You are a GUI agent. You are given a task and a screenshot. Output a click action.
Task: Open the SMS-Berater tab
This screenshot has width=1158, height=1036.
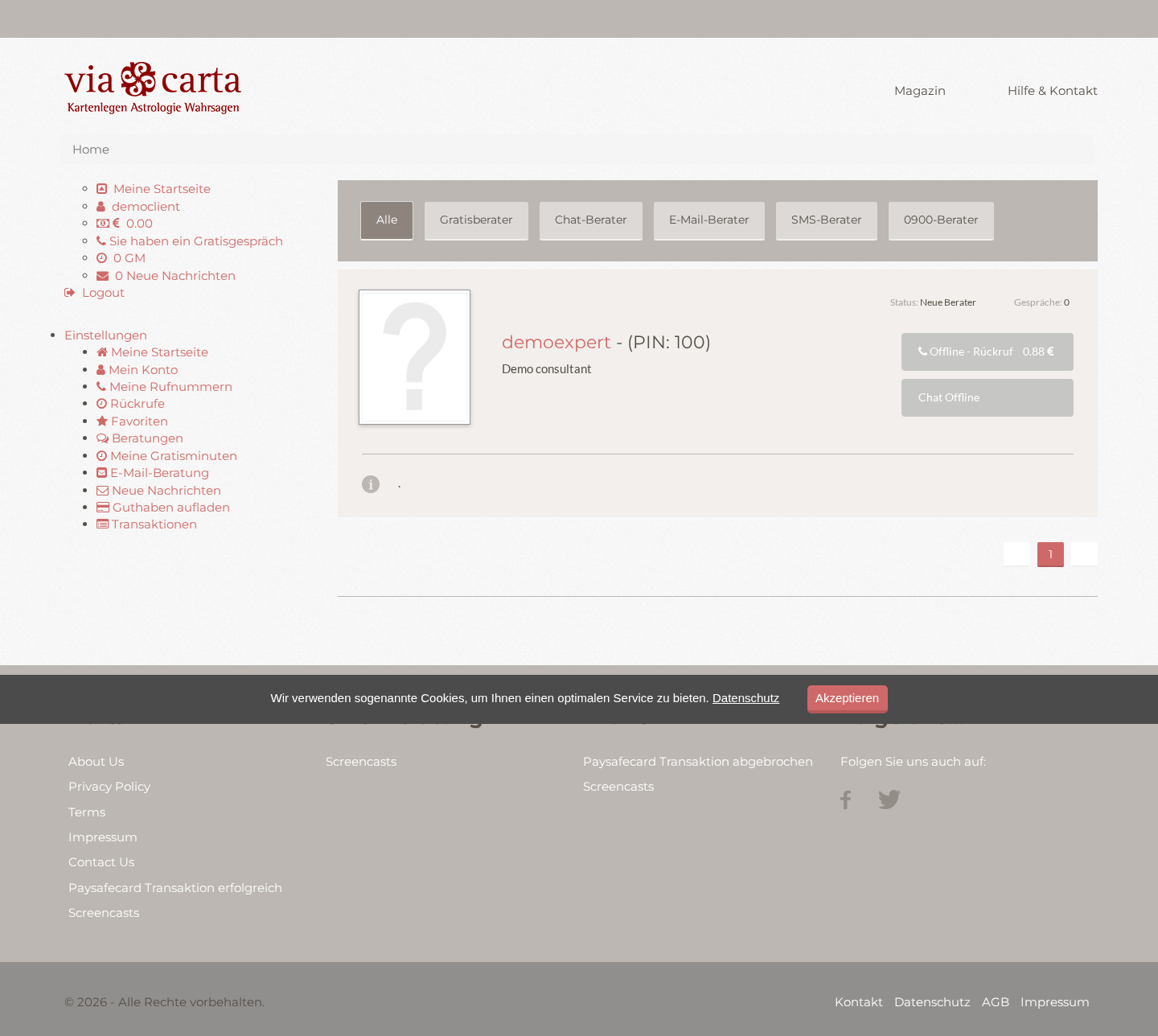tap(827, 220)
